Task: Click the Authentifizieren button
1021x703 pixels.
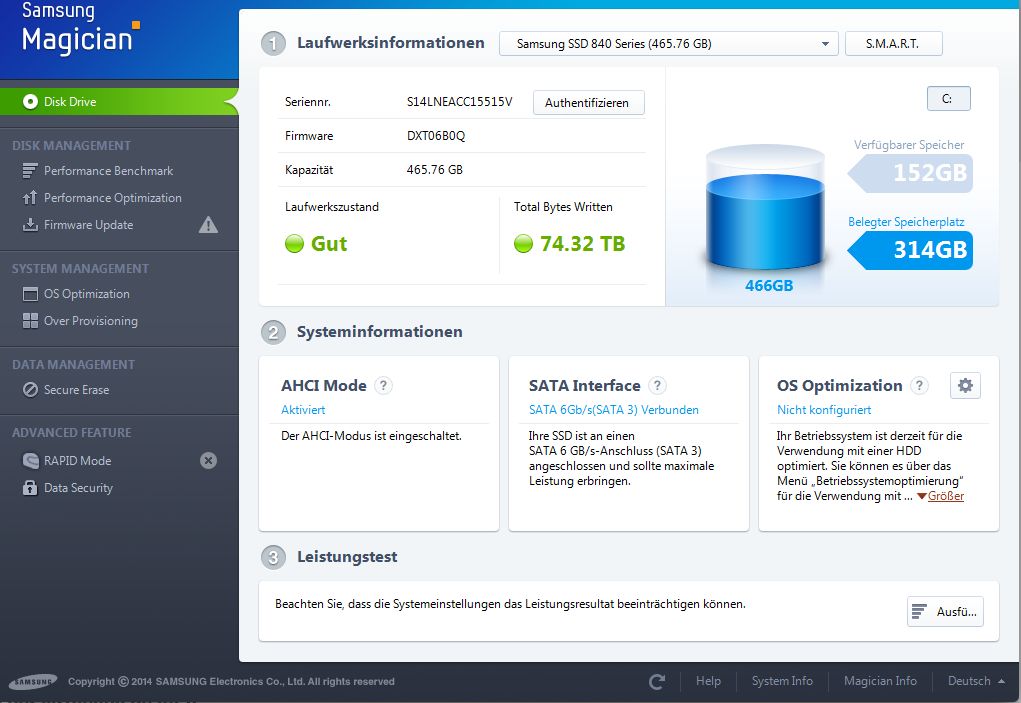Action: 589,103
